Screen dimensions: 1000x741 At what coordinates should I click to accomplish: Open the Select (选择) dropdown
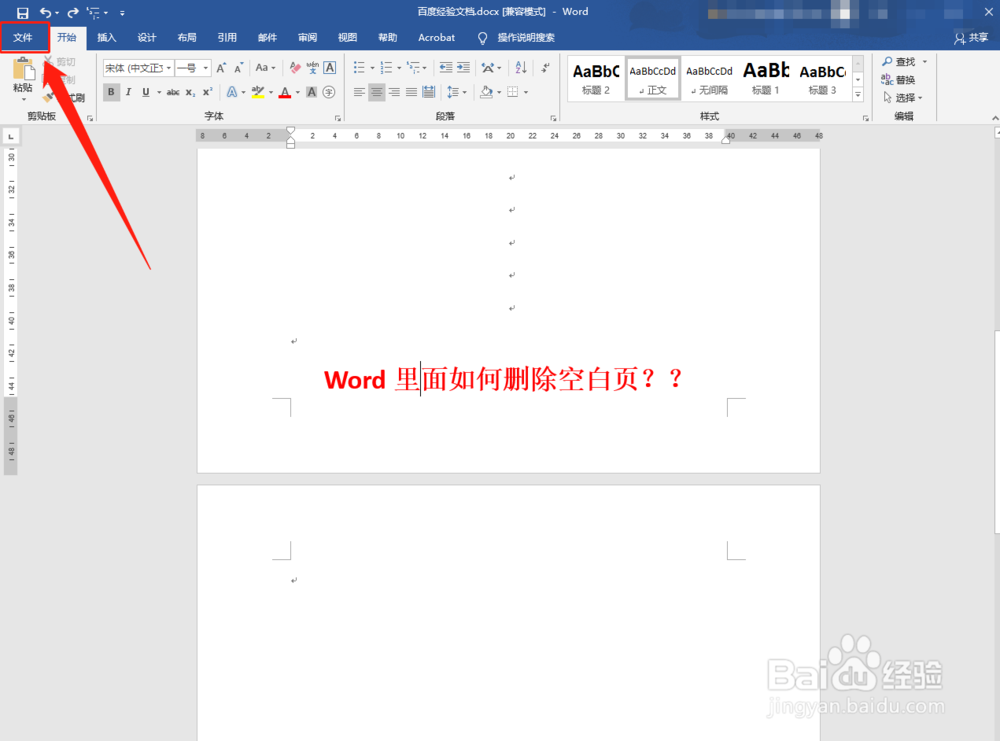coord(902,98)
